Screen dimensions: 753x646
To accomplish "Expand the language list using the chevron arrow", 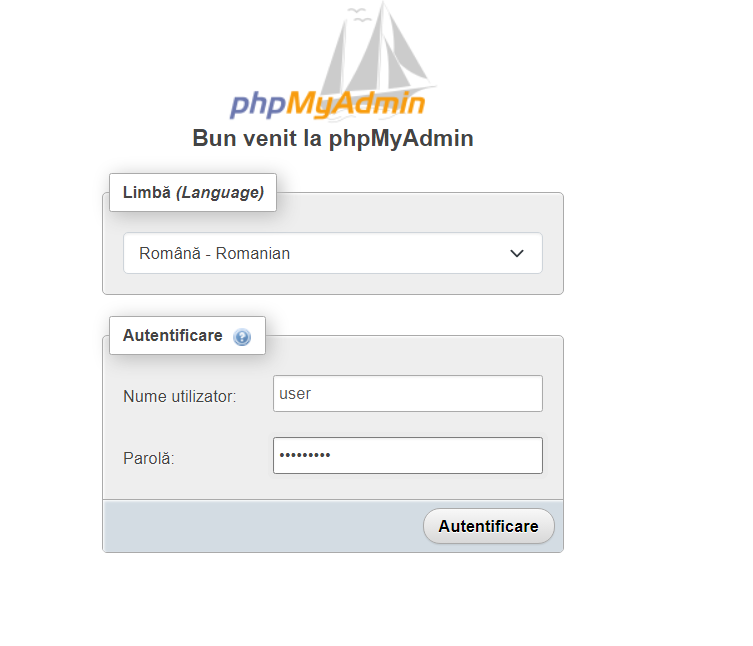I will tap(517, 253).
